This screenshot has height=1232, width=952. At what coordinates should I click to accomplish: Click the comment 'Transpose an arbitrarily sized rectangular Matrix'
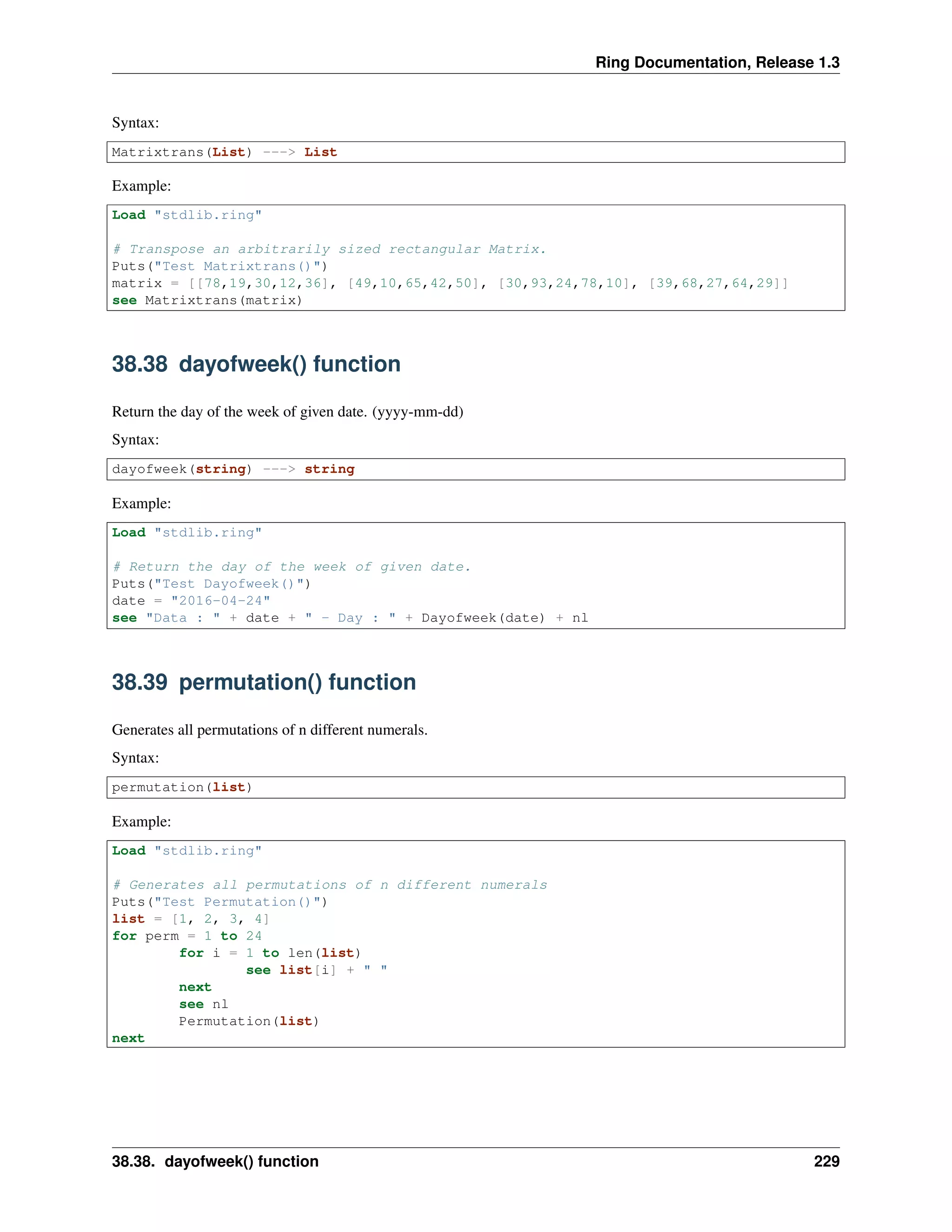329,249
